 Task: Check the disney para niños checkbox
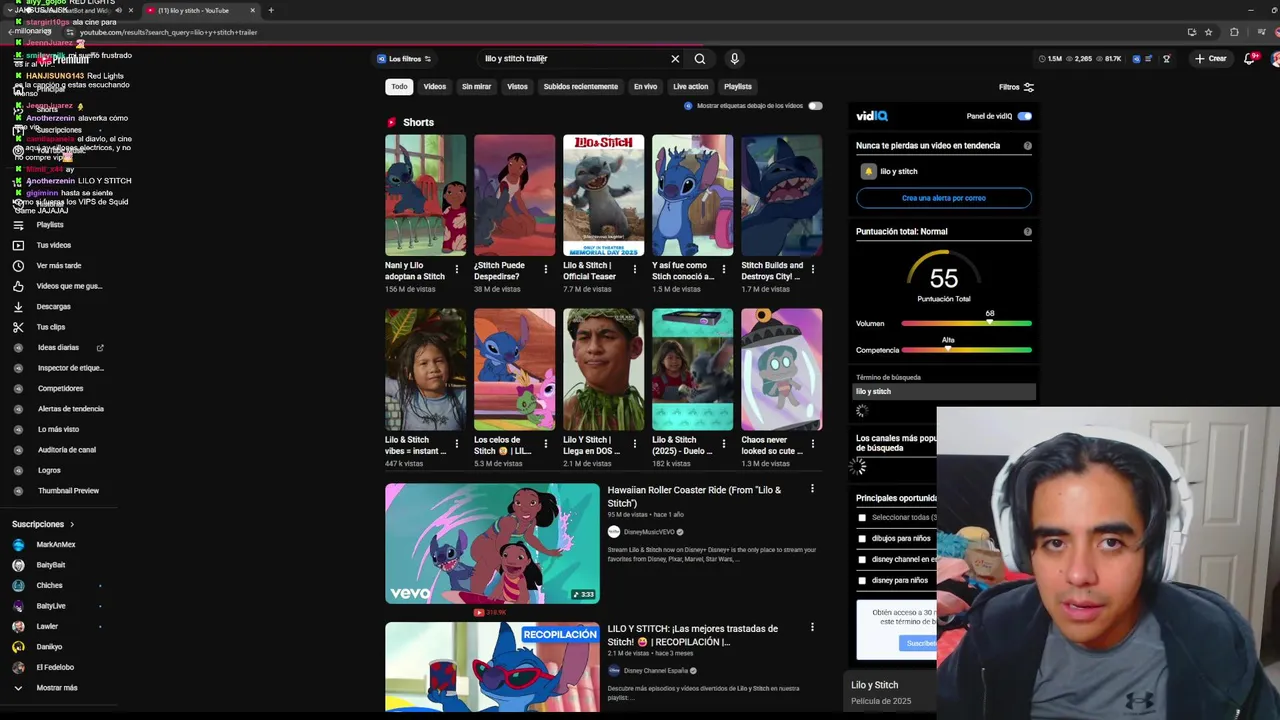pyautogui.click(x=862, y=581)
